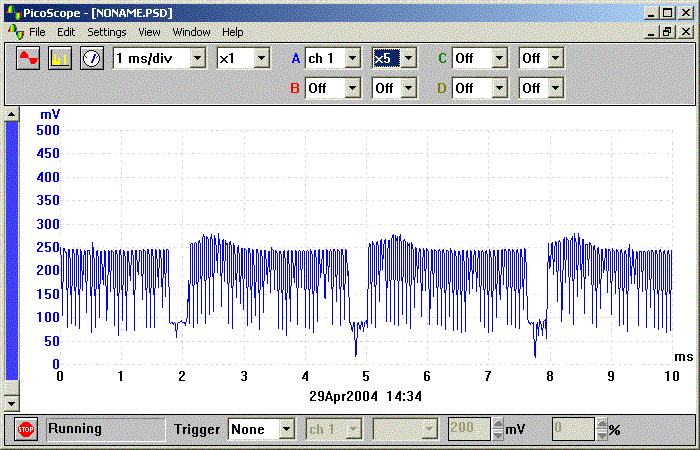
Task: Click the PicoScope icon in the title bar
Action: [x=13, y=12]
